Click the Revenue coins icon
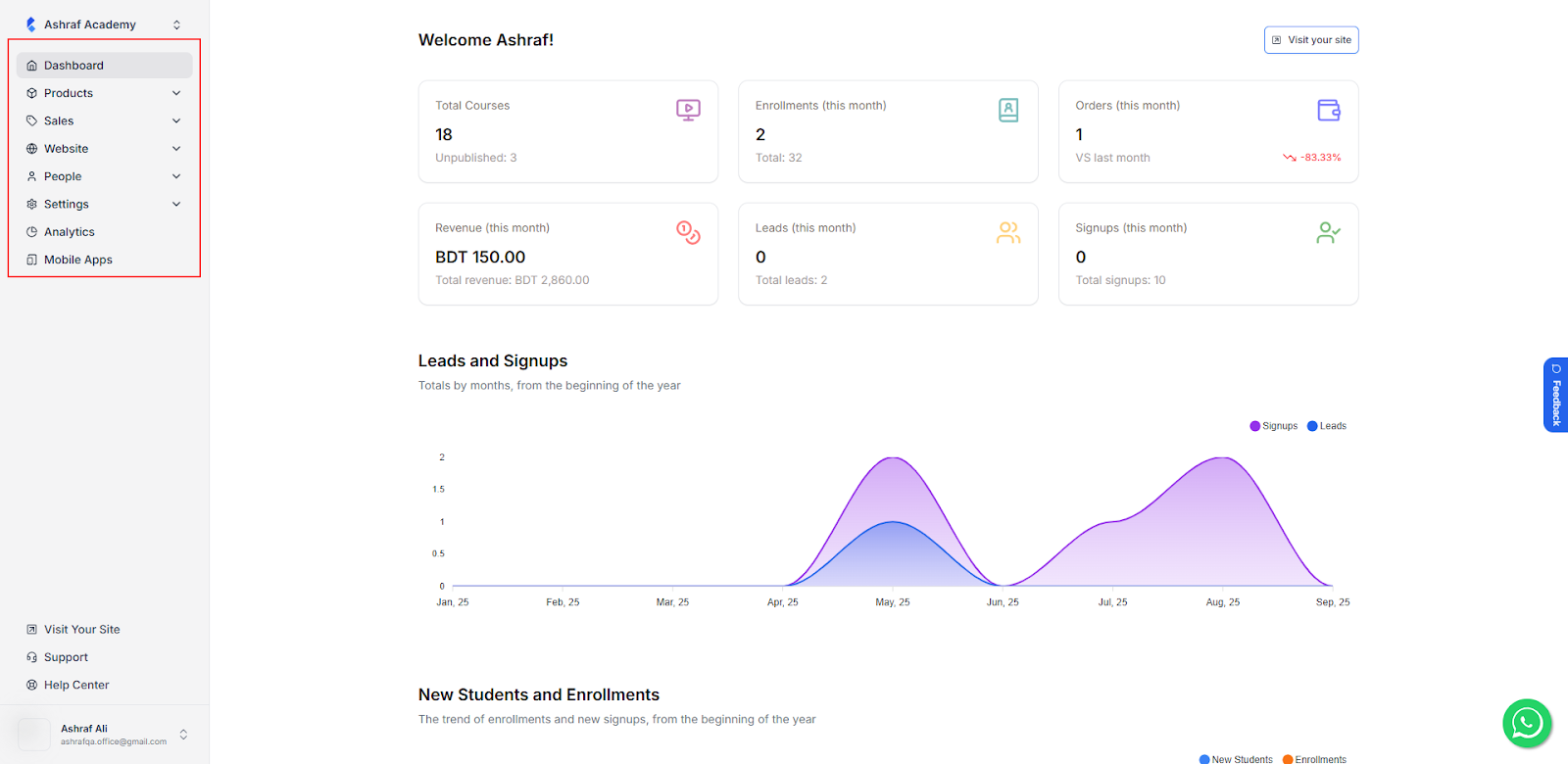Image resolution: width=1568 pixels, height=764 pixels. point(688,233)
